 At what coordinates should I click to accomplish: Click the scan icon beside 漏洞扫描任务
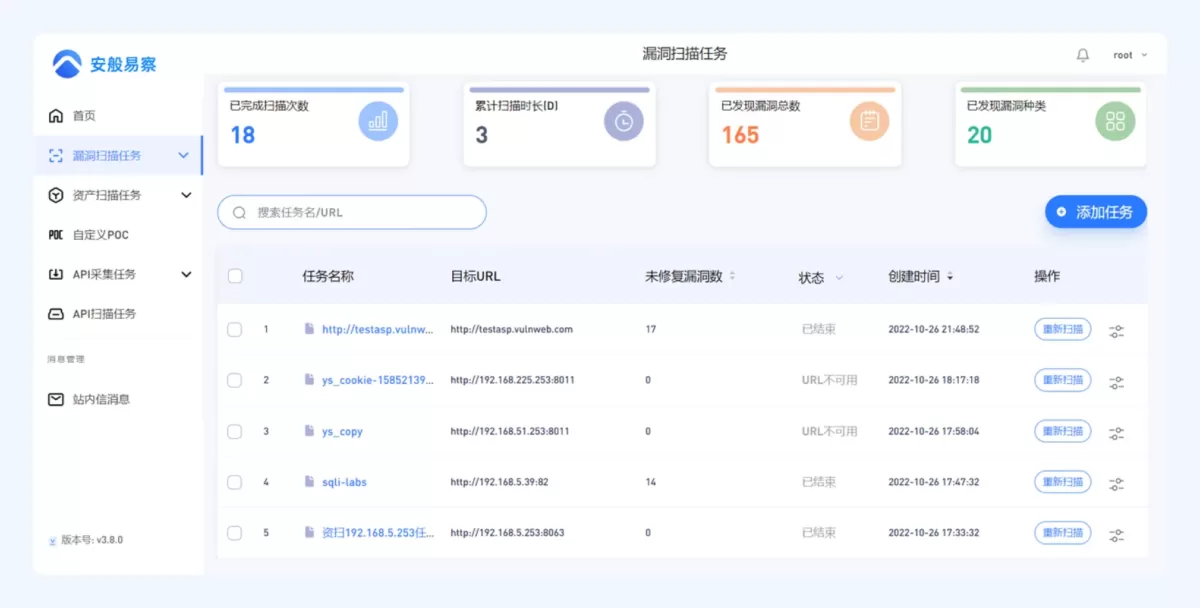click(x=56, y=156)
